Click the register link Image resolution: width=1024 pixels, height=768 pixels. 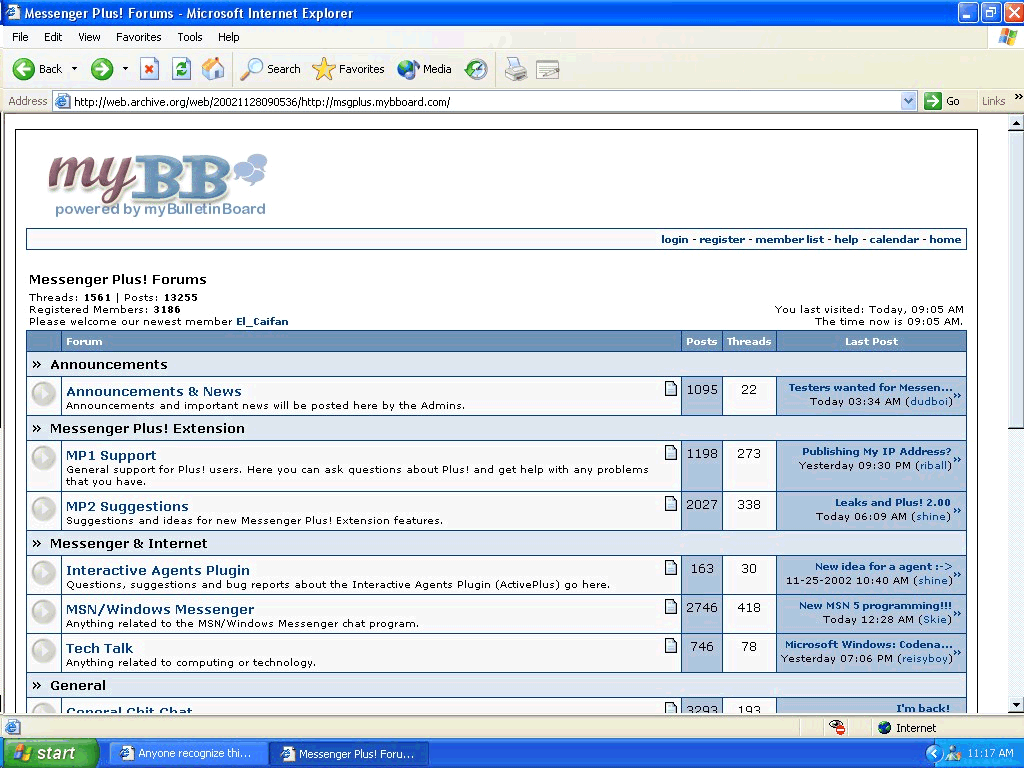(722, 240)
